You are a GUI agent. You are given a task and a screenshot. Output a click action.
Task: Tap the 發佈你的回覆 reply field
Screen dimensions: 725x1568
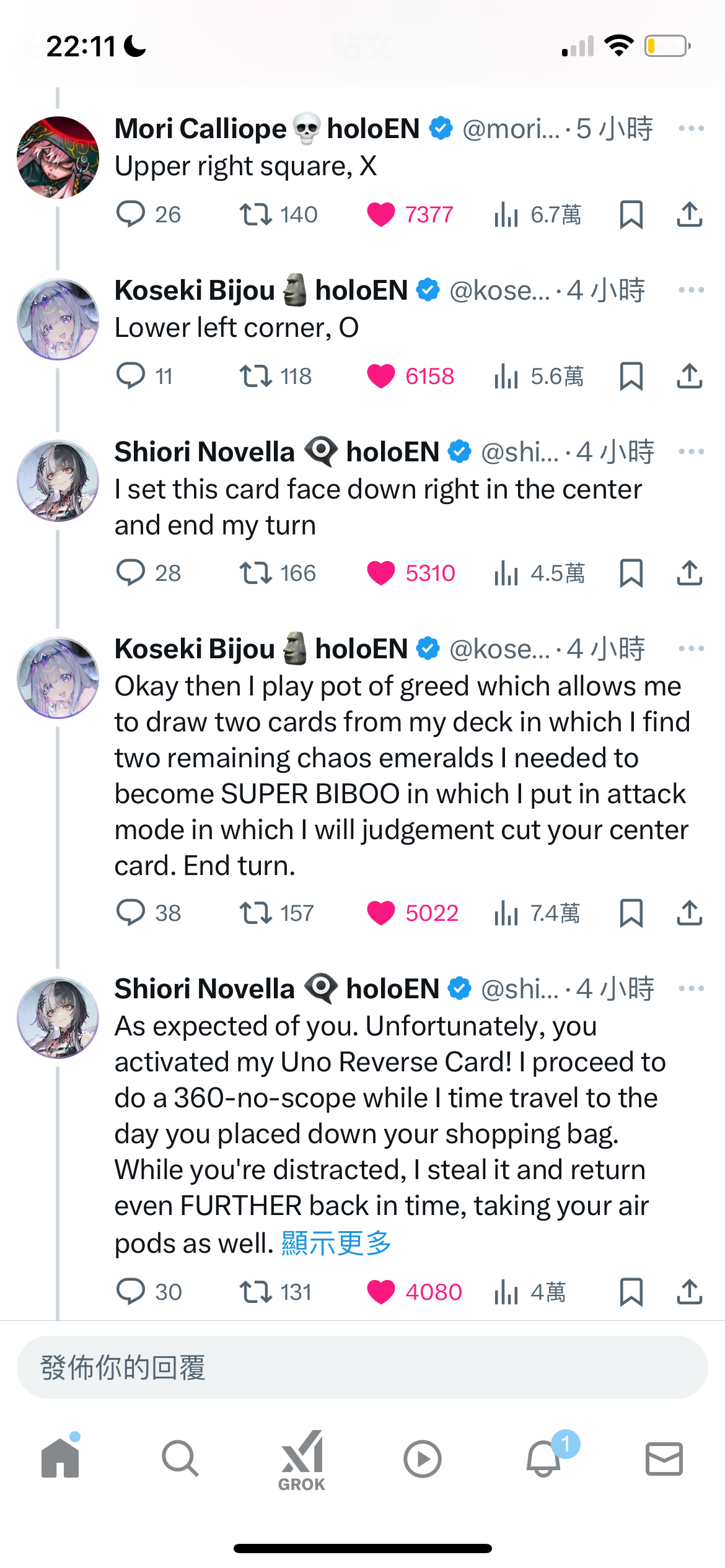362,1367
